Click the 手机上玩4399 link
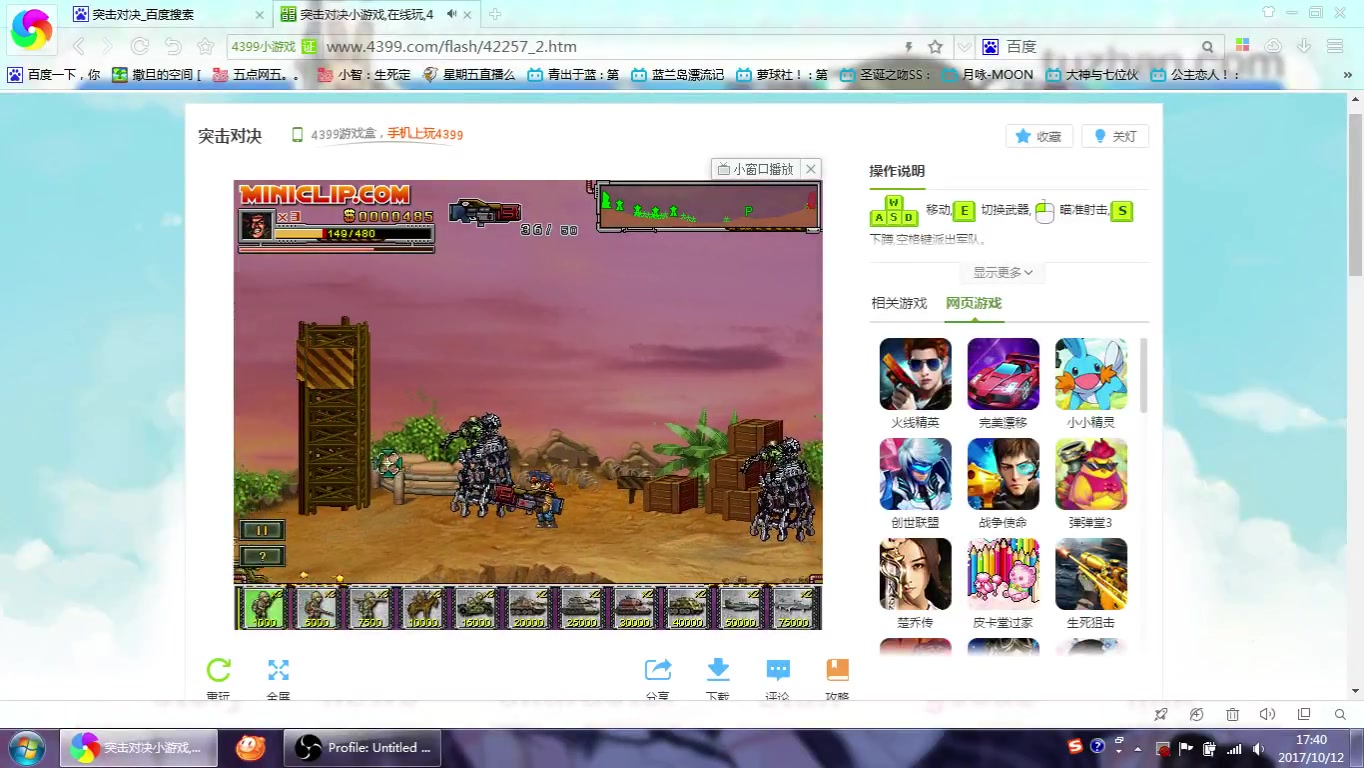This screenshot has width=1364, height=768. coord(425,134)
